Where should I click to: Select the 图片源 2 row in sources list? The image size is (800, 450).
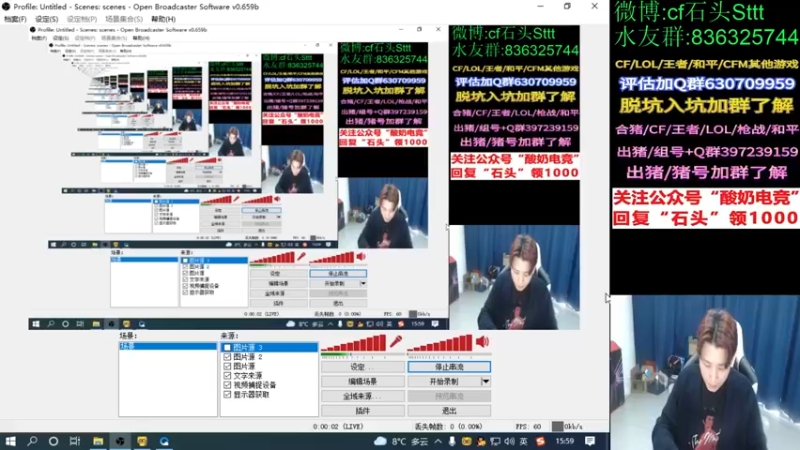click(269, 357)
